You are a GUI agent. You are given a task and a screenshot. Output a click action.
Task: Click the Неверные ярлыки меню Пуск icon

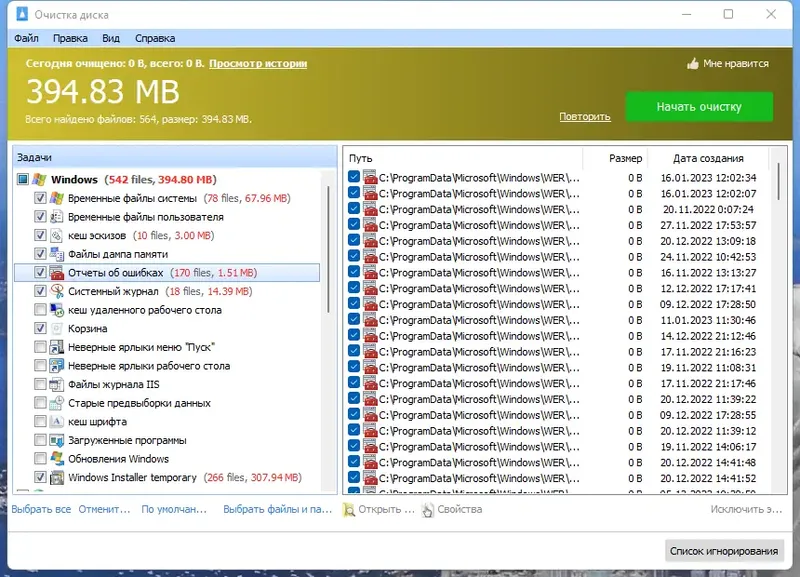[57, 347]
